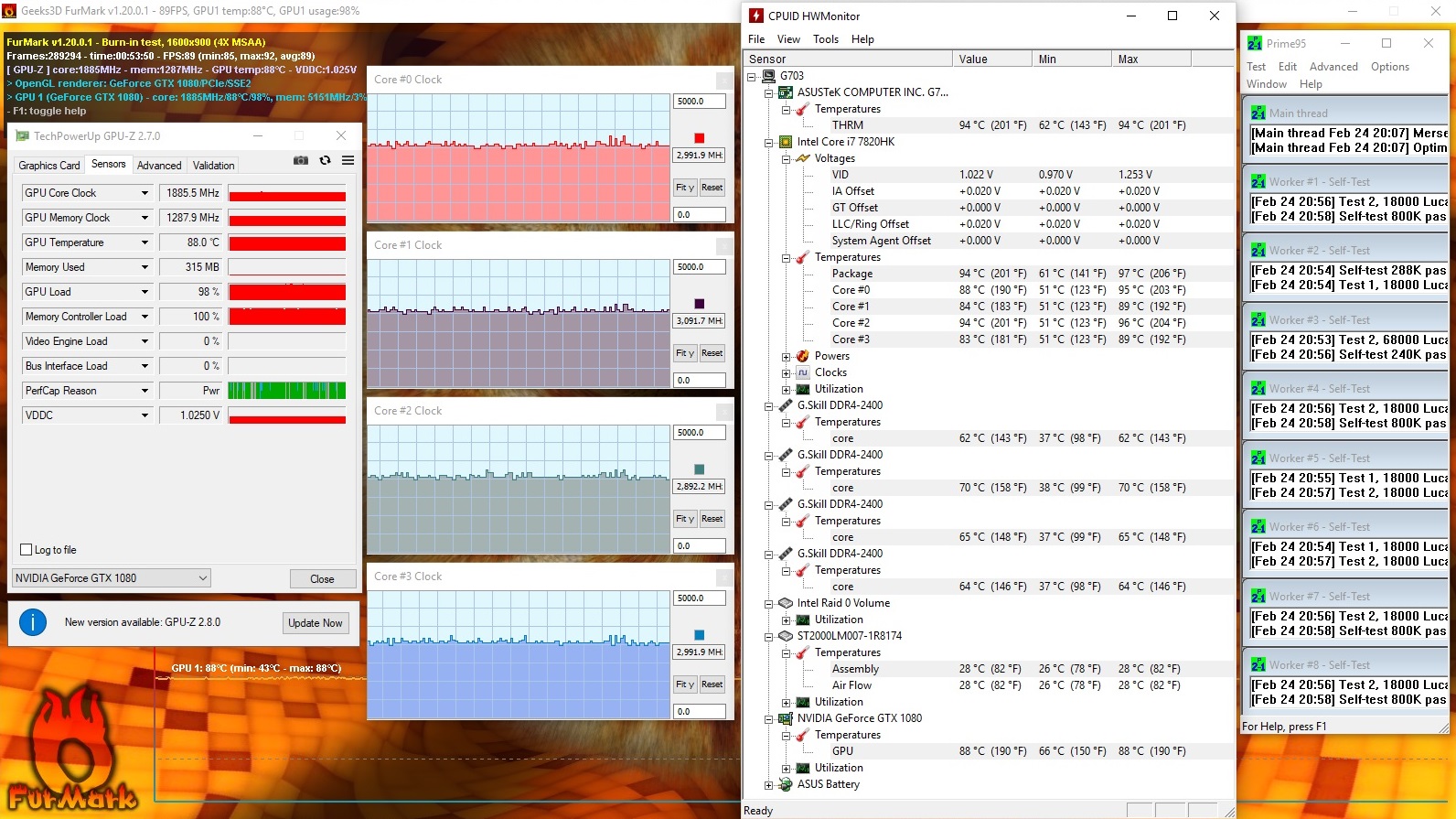The width and height of the screenshot is (1456, 819).
Task: Open the View menu in HWMonitor
Action: point(788,39)
